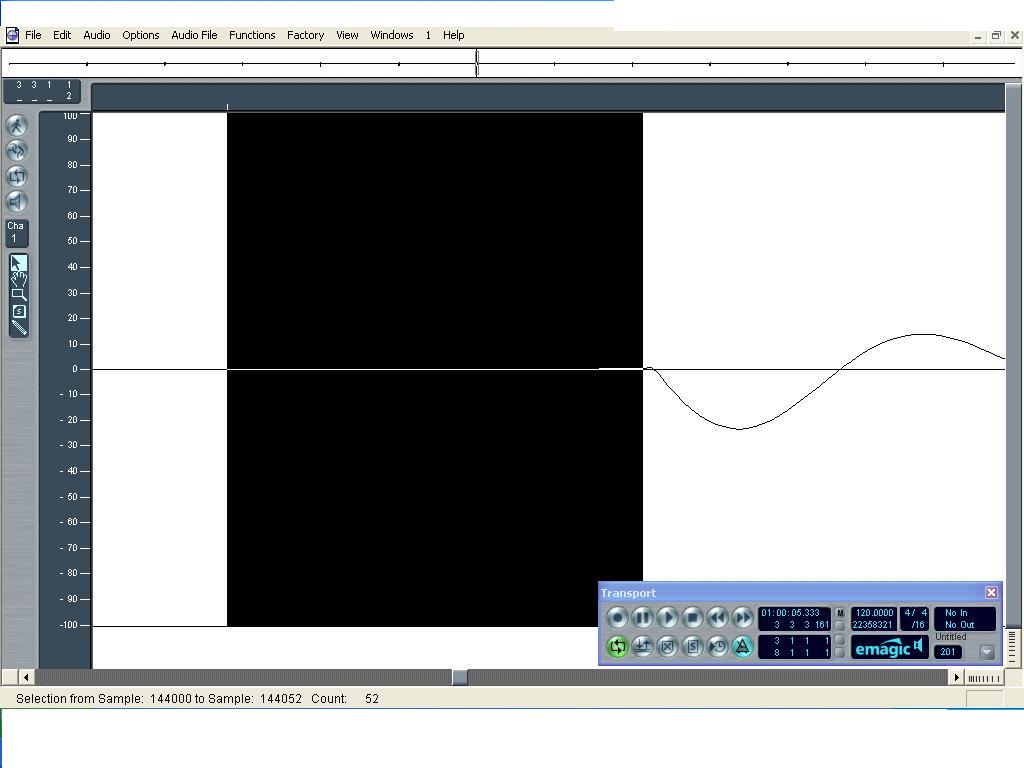The image size is (1024, 768).
Task: Click the Stop button in Transport
Action: point(692,617)
